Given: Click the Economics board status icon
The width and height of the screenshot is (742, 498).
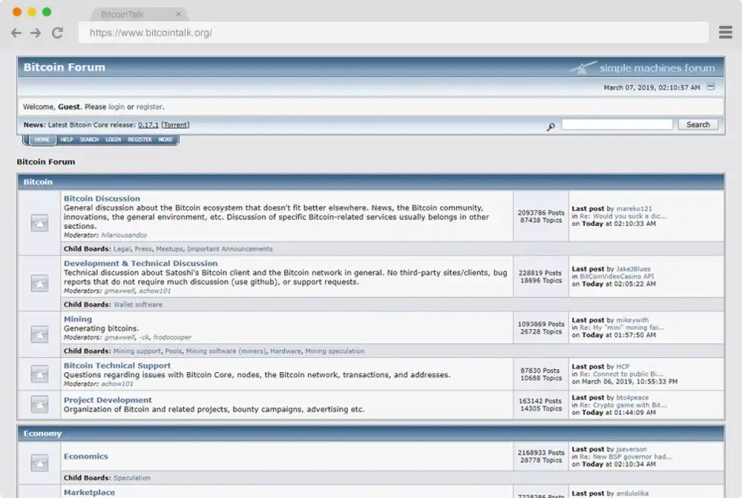Looking at the screenshot, I should pos(39,463).
